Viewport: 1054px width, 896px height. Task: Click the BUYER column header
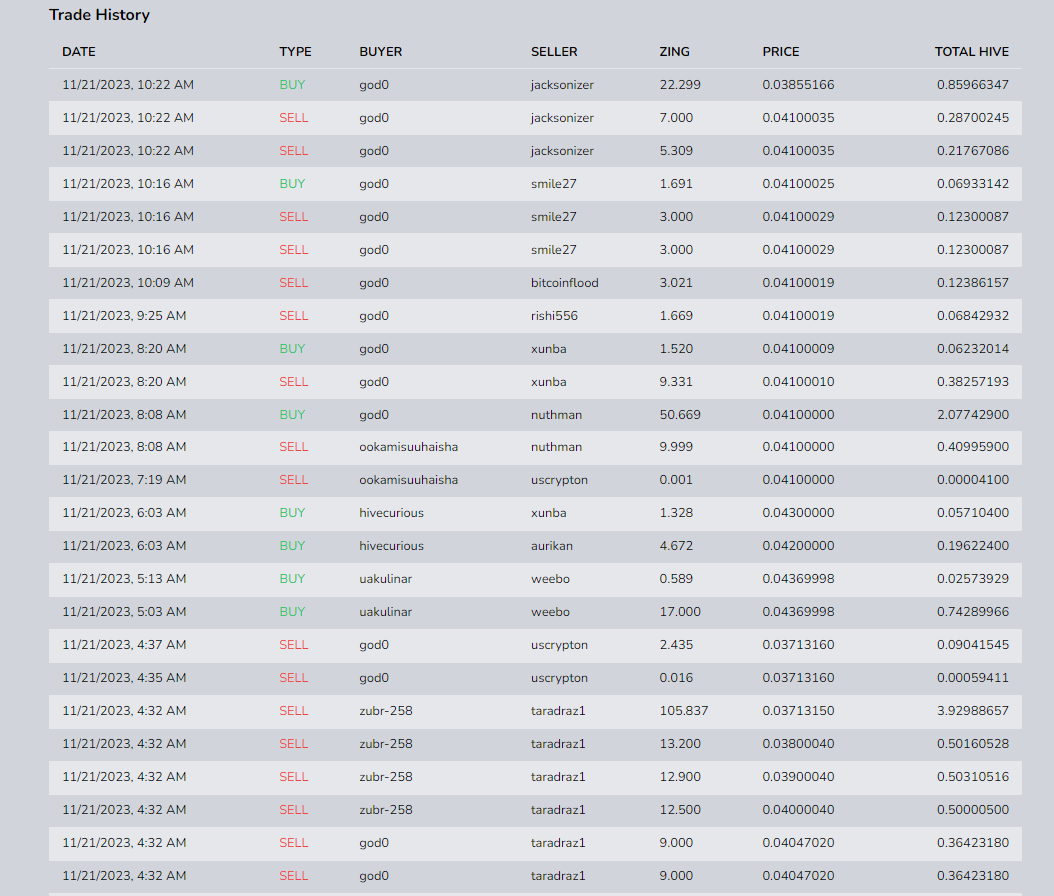click(380, 52)
